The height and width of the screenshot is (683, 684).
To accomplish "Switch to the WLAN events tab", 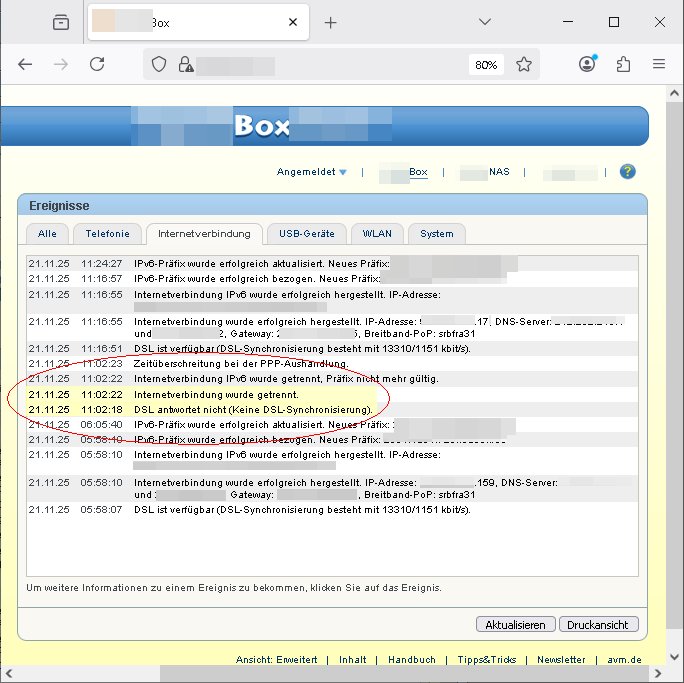I will coord(378,234).
